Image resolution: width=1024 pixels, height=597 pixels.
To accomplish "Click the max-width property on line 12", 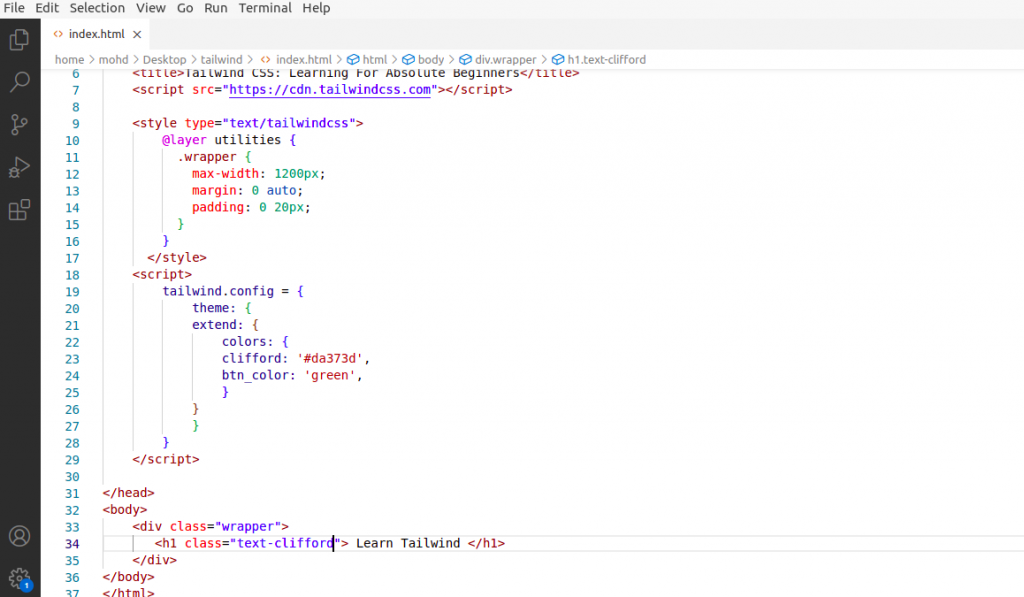I will tap(225, 174).
